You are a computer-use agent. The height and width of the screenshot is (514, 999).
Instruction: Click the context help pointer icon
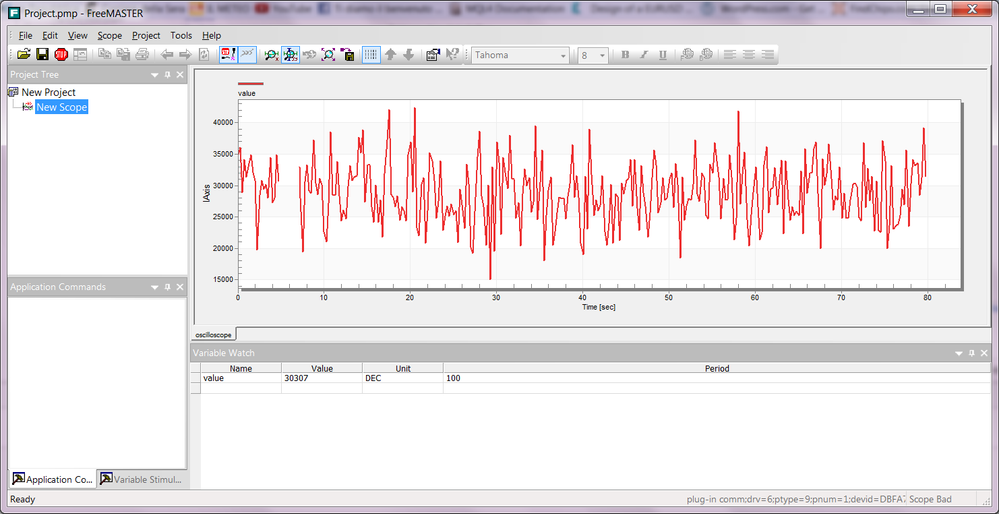[x=452, y=55]
